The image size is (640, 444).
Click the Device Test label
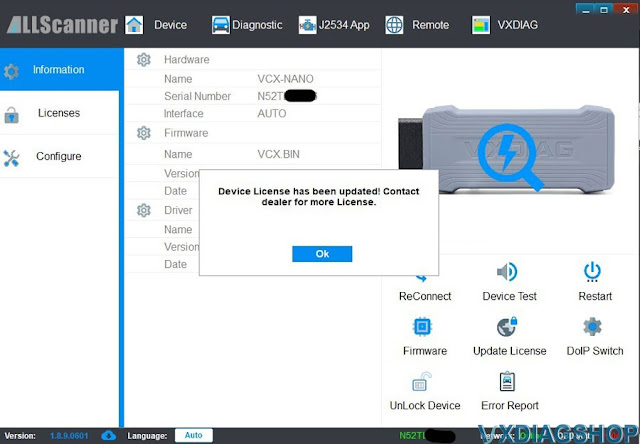tap(509, 296)
